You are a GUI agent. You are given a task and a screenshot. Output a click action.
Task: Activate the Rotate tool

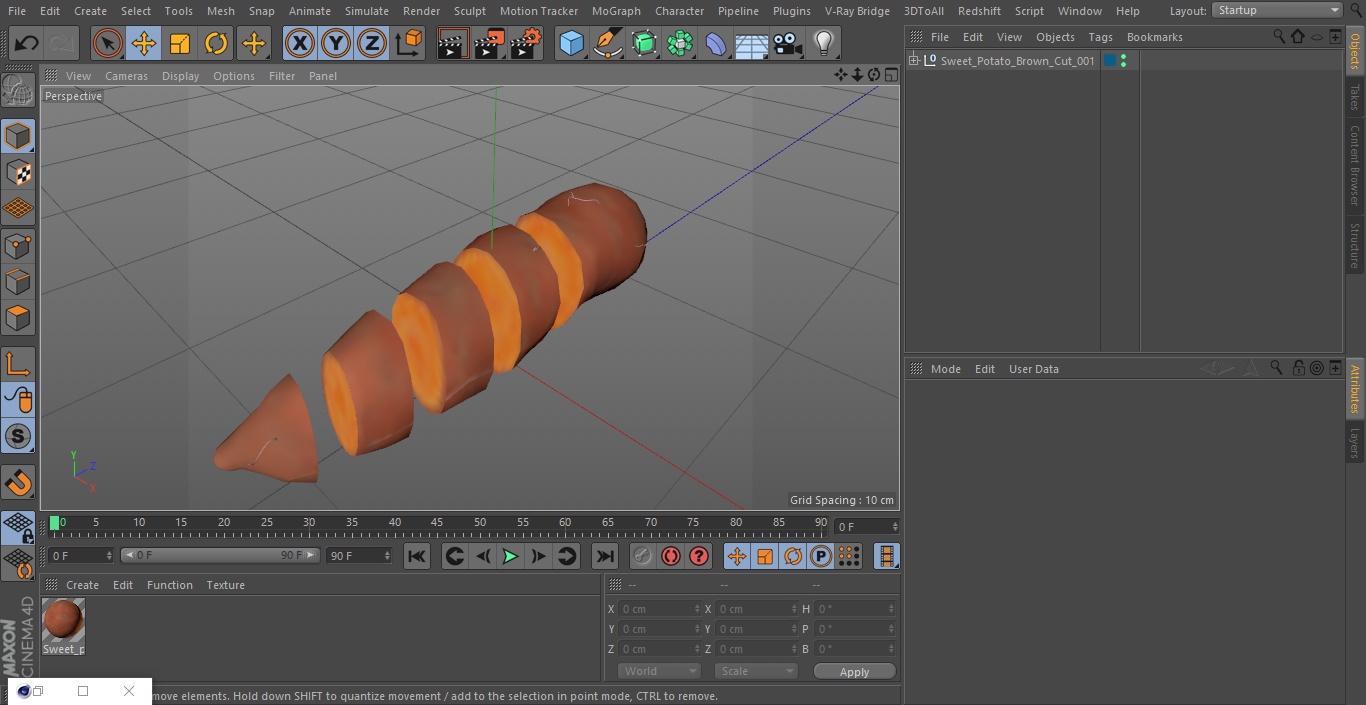[x=216, y=44]
